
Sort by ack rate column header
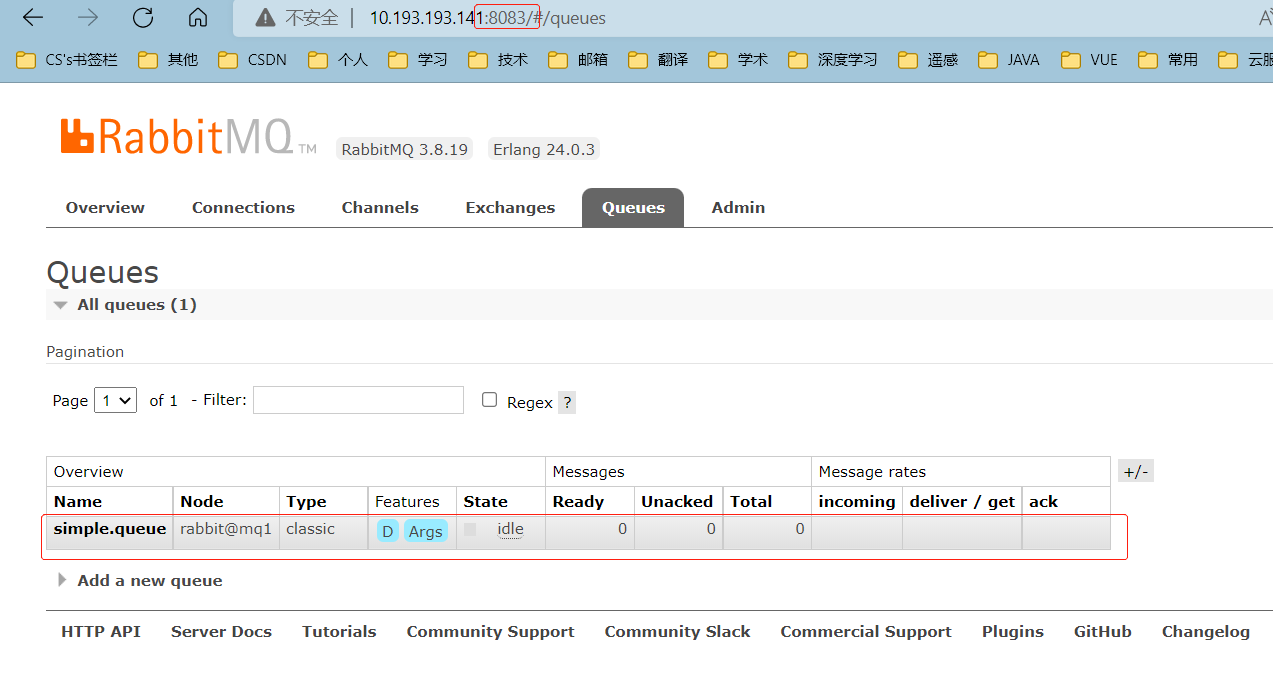coord(1043,502)
